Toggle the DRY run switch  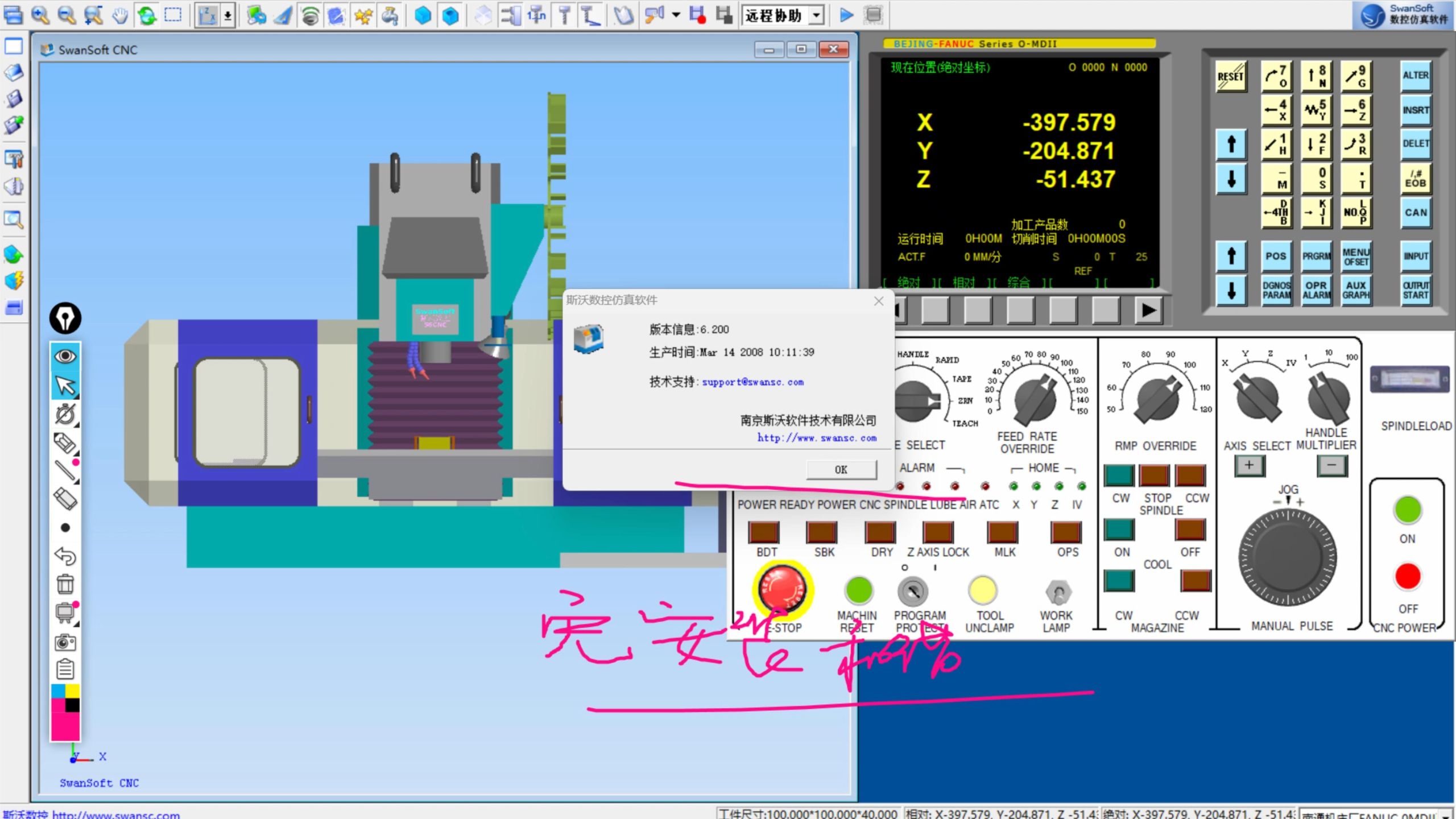coord(880,532)
